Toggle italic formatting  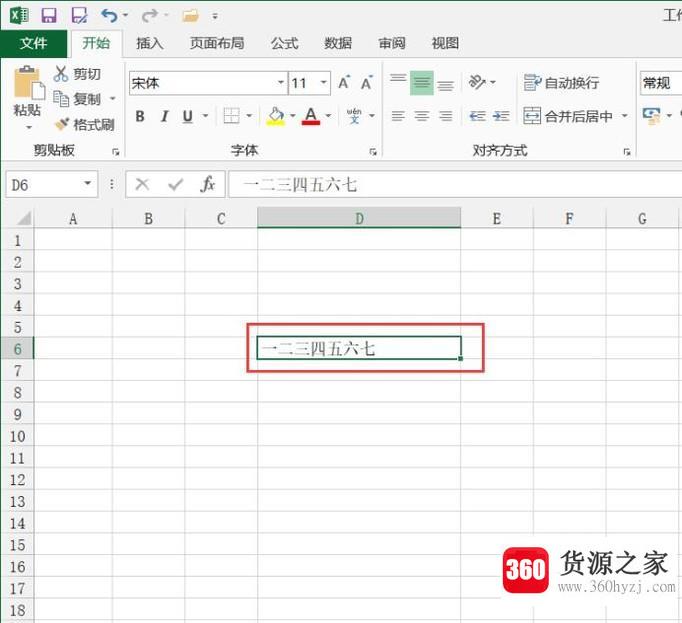point(164,116)
